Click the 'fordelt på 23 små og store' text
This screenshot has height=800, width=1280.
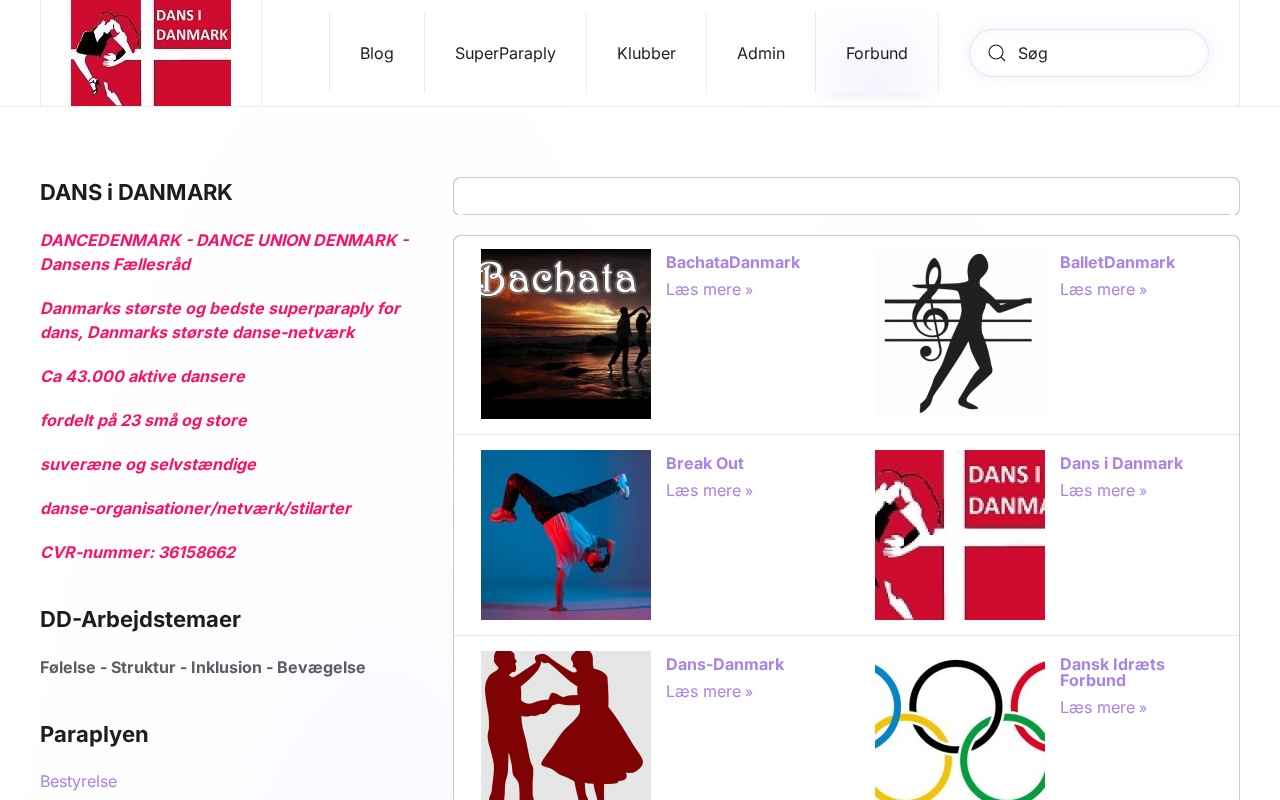[143, 420]
